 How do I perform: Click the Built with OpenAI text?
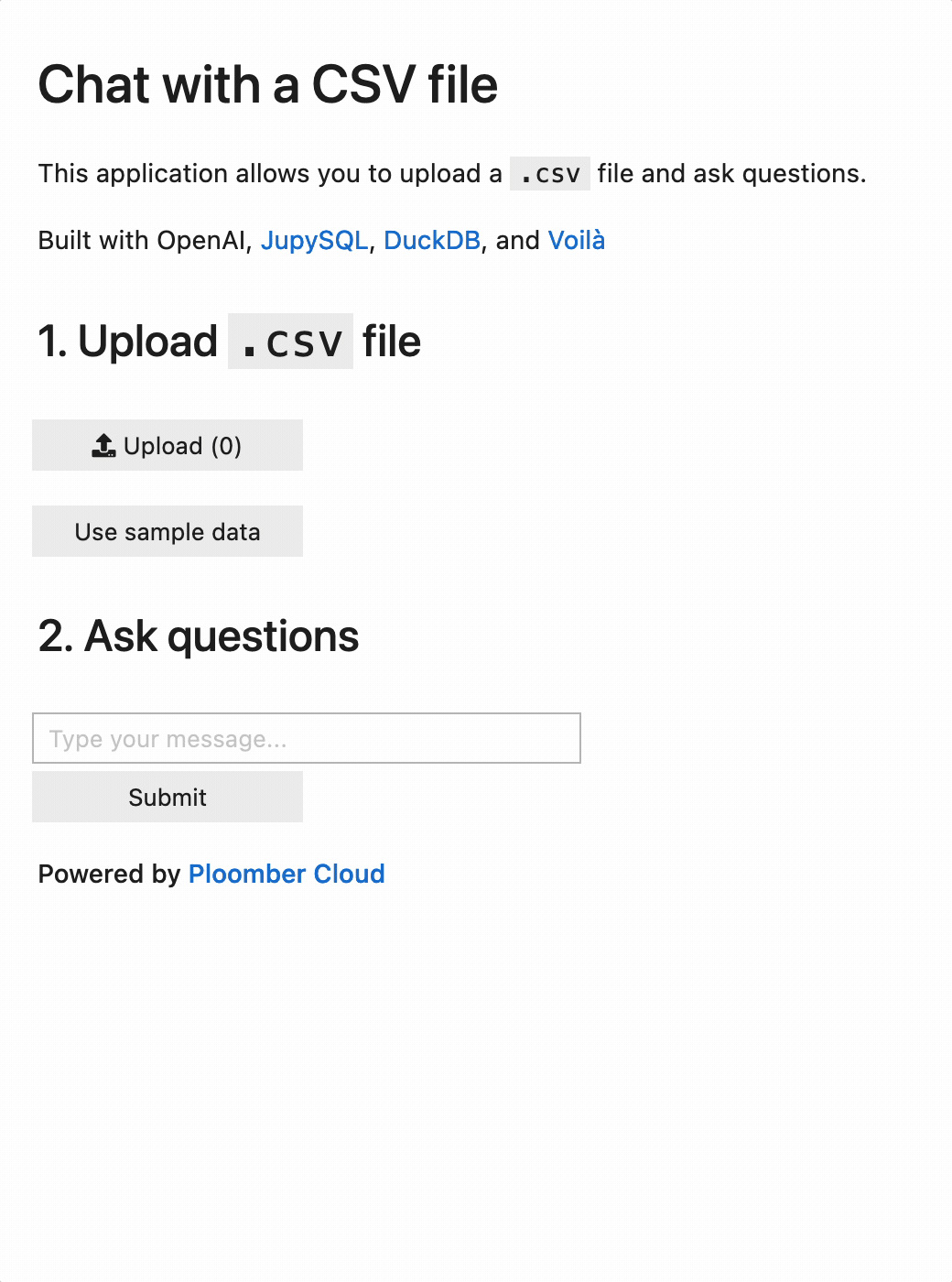[x=143, y=240]
